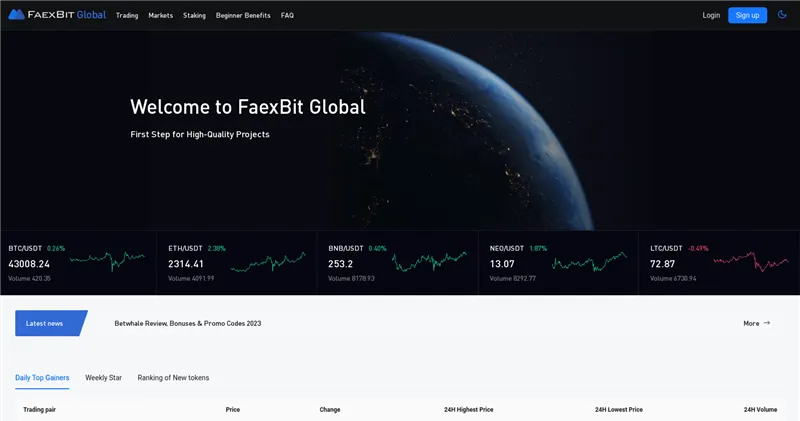
Task: Open the ETH/USDT ticker card
Action: (237, 263)
